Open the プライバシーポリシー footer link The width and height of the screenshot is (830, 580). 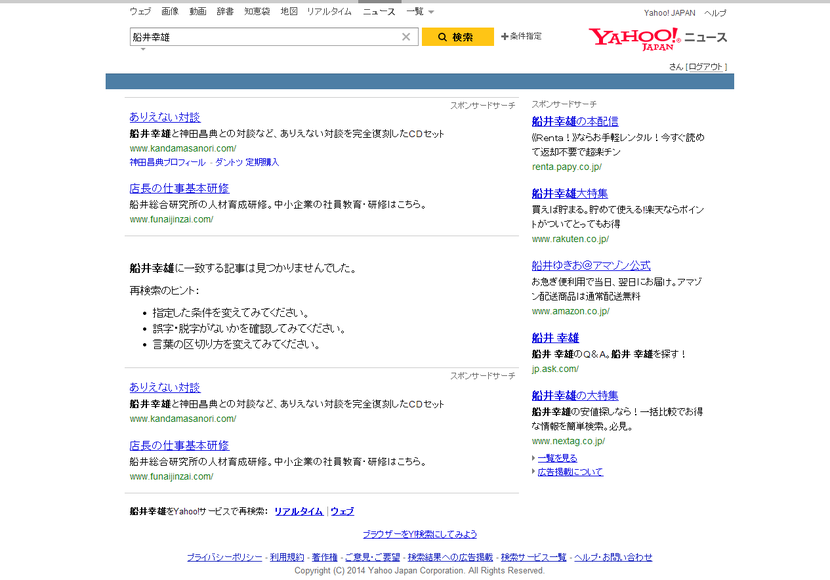(224, 557)
